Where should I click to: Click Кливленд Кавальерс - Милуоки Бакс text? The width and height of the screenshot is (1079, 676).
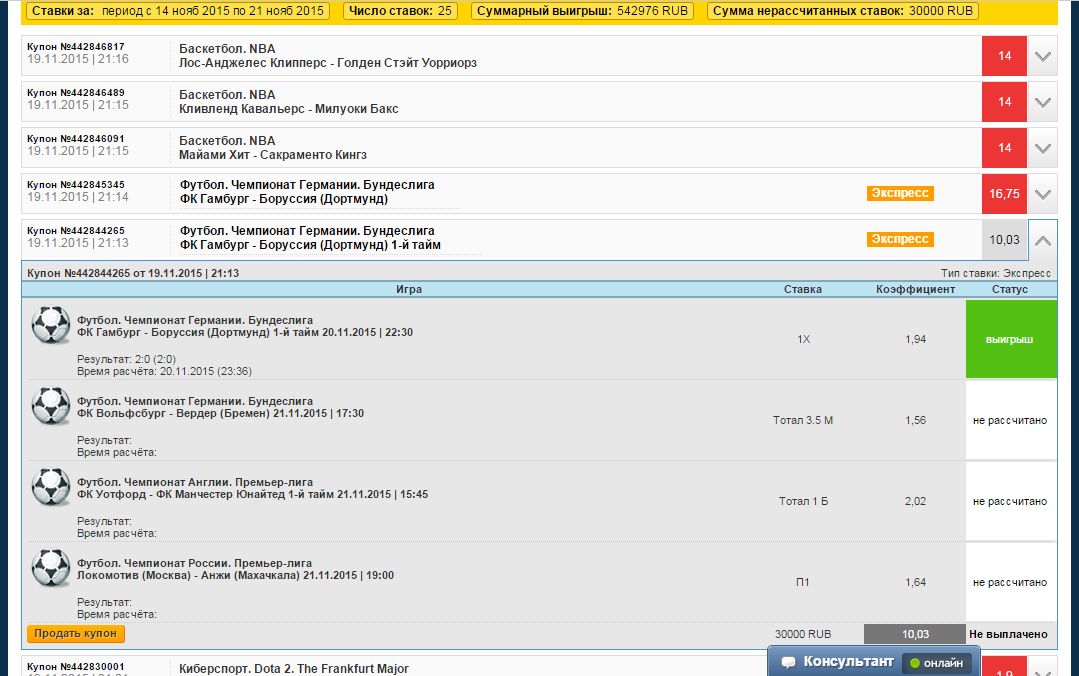point(288,109)
